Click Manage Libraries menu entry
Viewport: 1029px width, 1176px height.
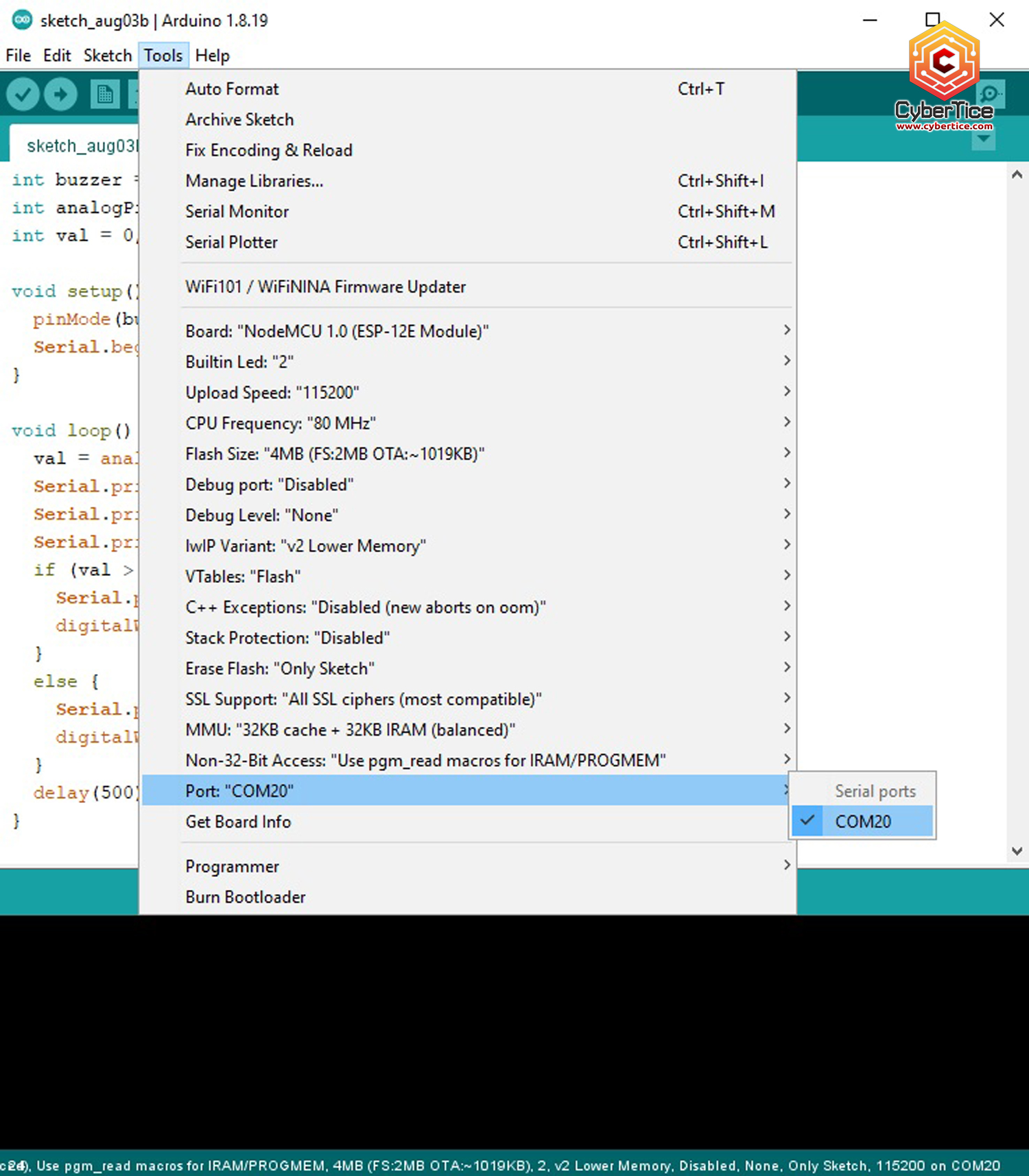pyautogui.click(x=254, y=181)
